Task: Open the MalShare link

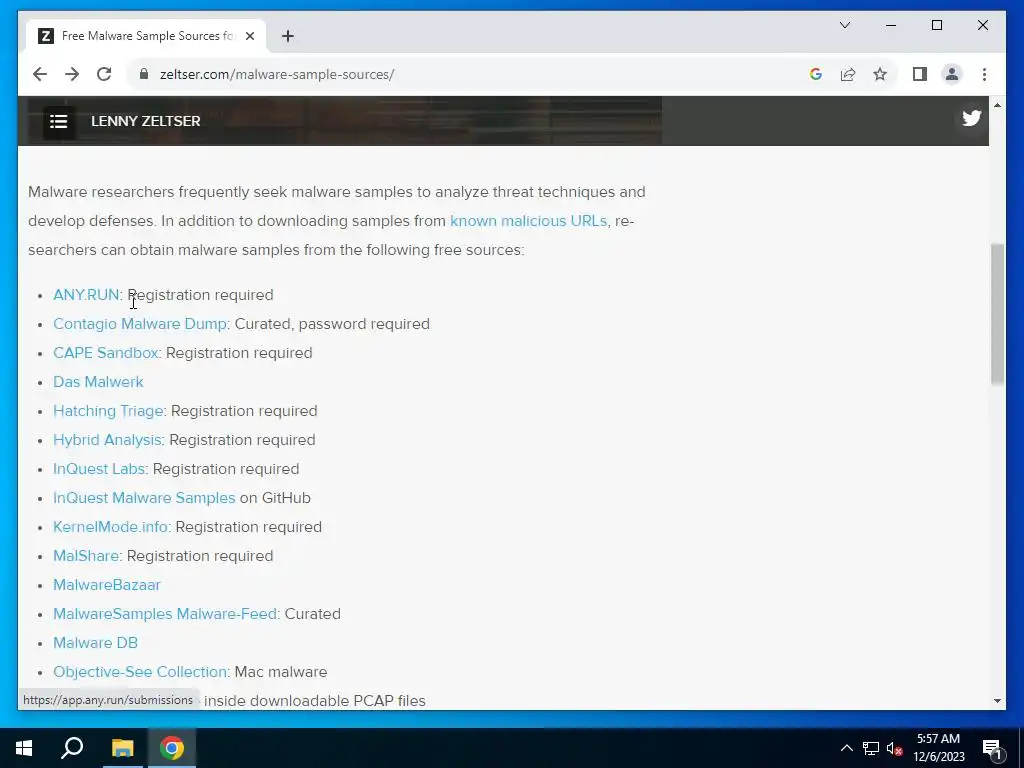Action: (x=86, y=556)
